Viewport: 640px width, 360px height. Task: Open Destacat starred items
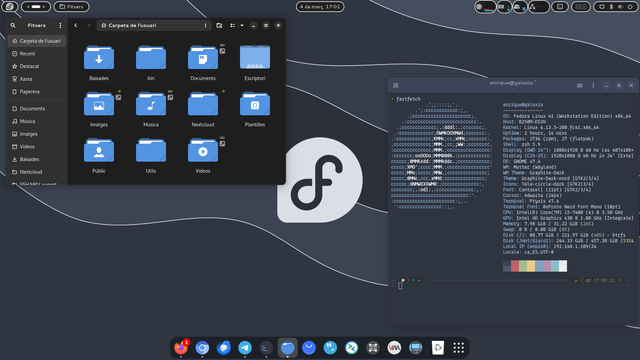[37, 66]
